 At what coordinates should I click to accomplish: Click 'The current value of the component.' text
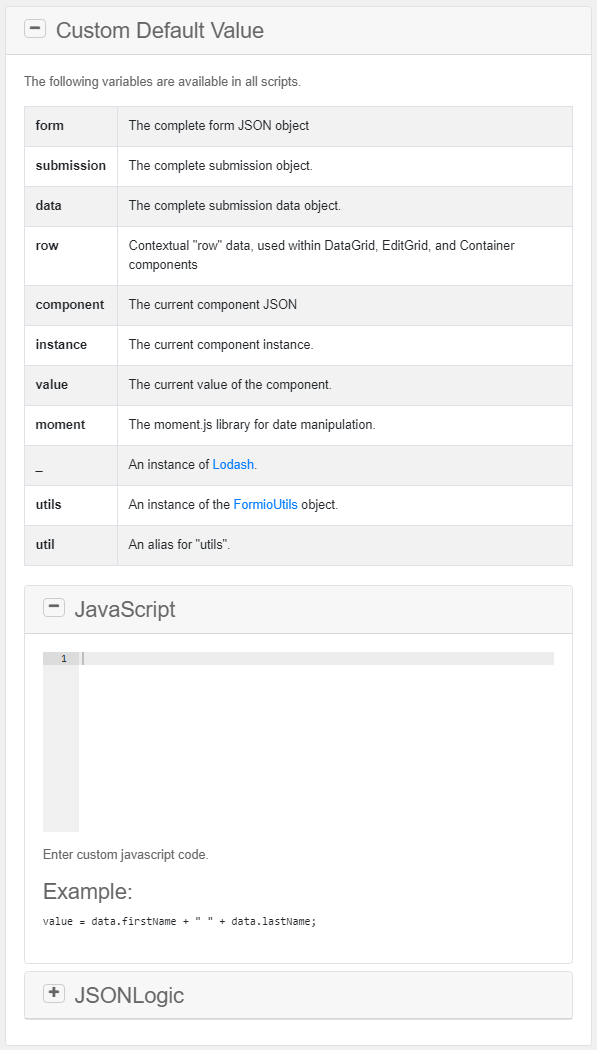point(230,385)
